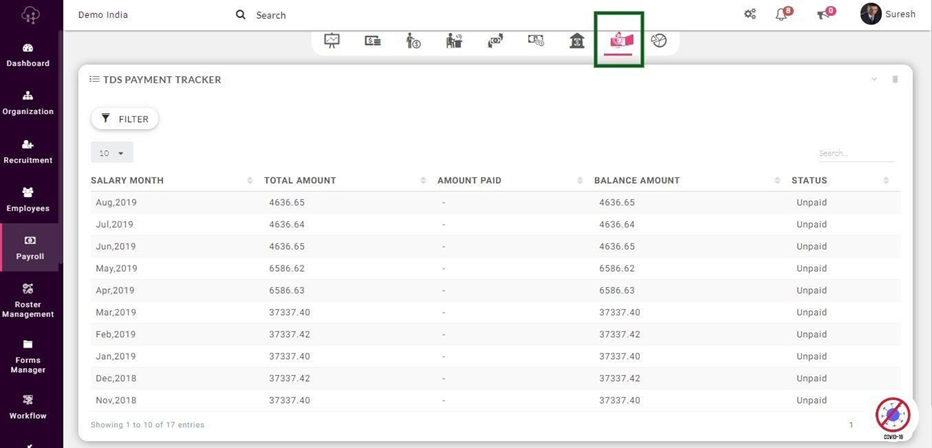Go to Employees in the sidebar
932x448 pixels.
click(x=28, y=199)
